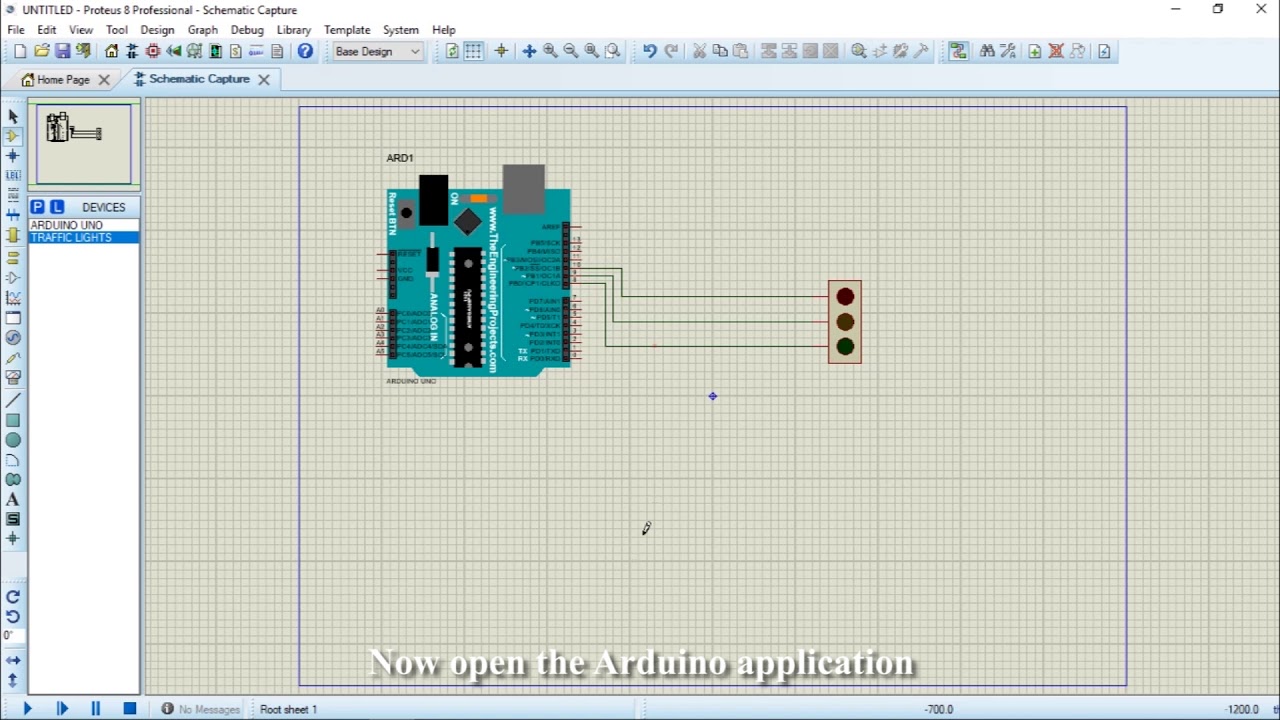Paste from clipboard icon
Screen dimensions: 1280x720
741,51
